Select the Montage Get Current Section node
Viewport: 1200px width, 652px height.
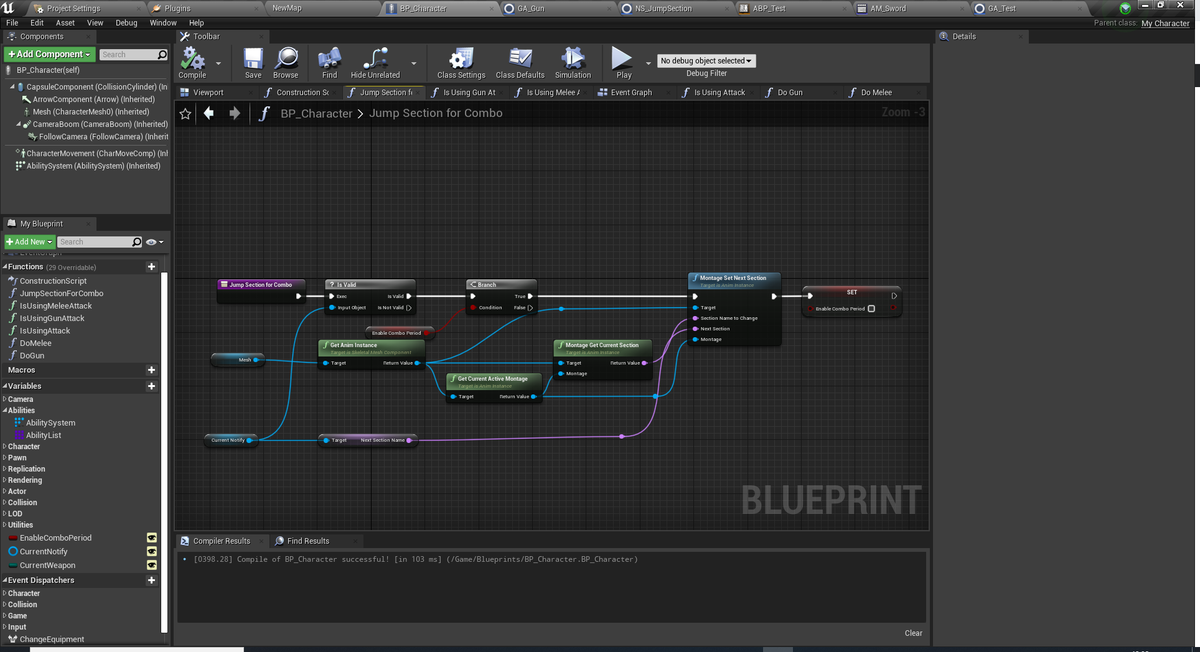pyautogui.click(x=602, y=358)
